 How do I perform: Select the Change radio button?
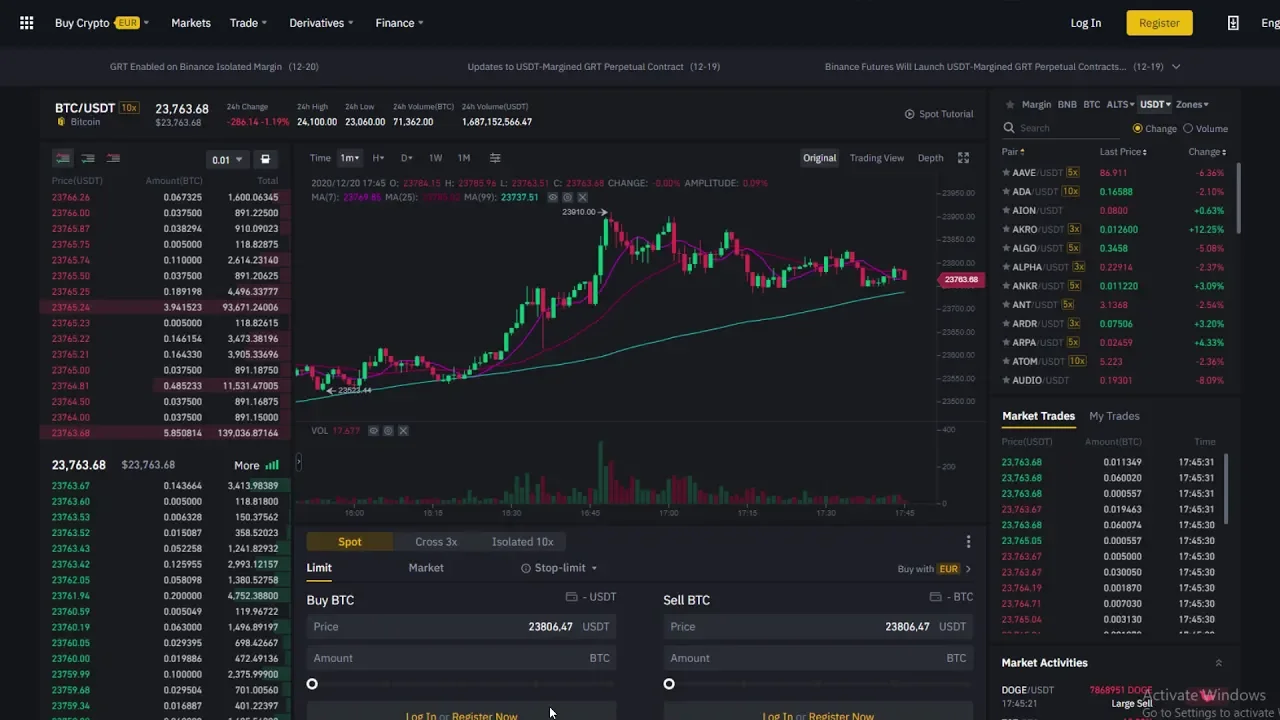[x=1138, y=128]
